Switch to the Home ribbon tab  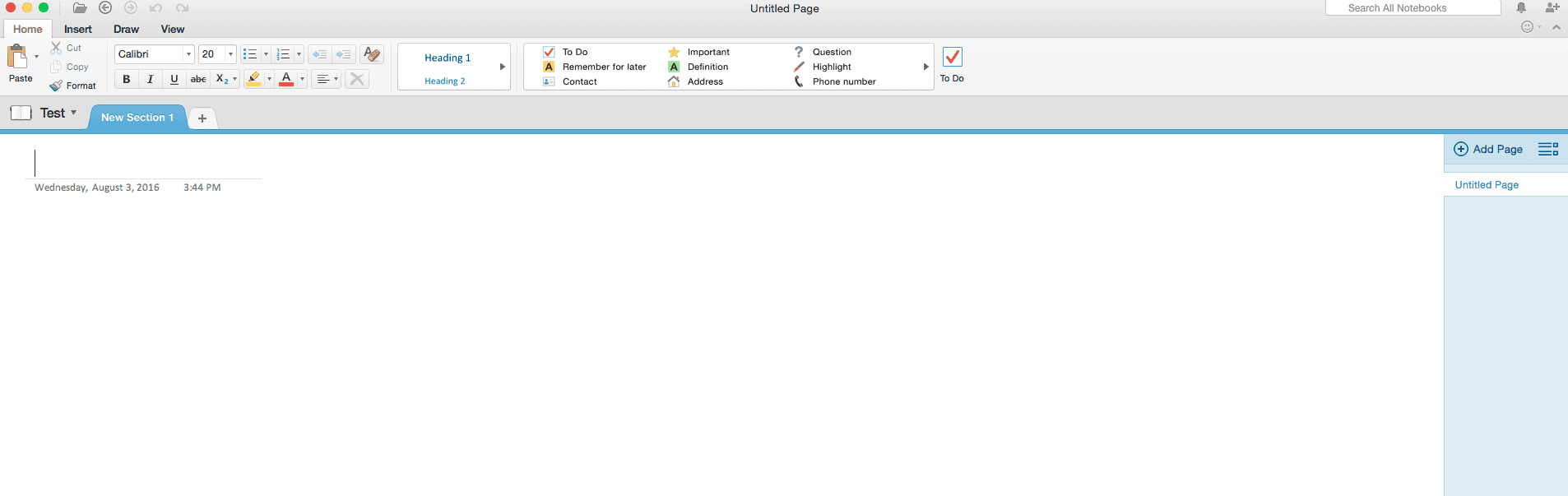click(x=27, y=29)
